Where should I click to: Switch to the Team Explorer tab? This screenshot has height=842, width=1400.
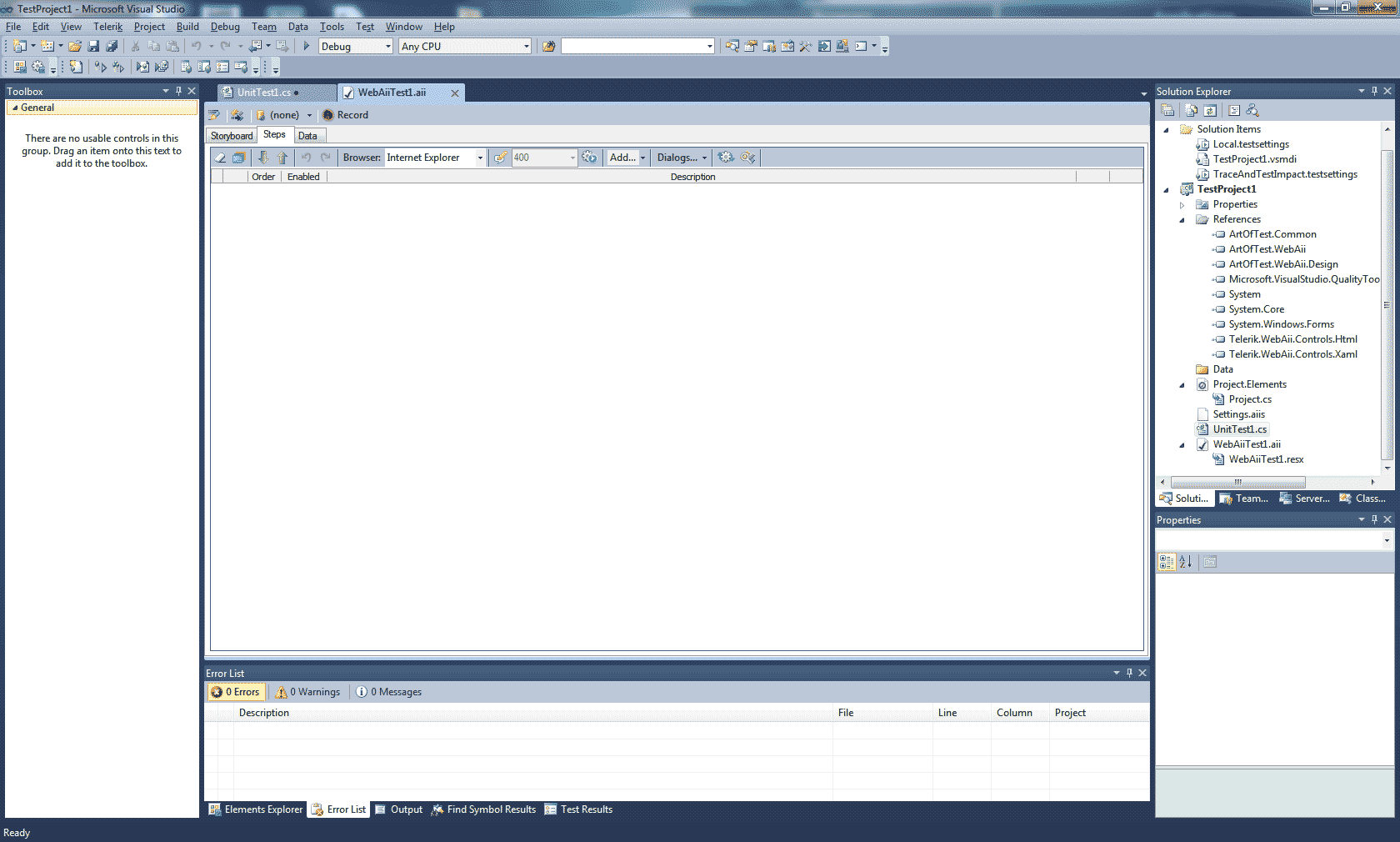[x=1244, y=499]
